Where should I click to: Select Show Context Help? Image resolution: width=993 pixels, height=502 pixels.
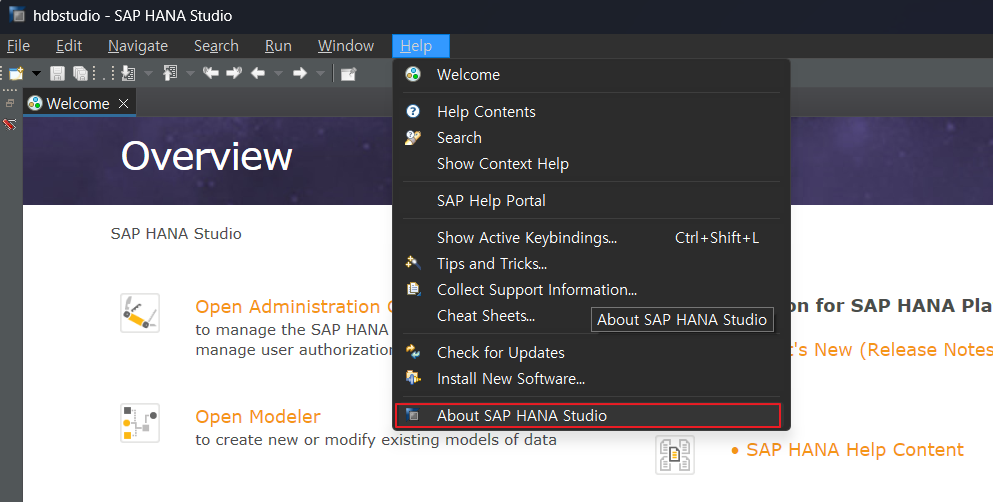coord(591,164)
